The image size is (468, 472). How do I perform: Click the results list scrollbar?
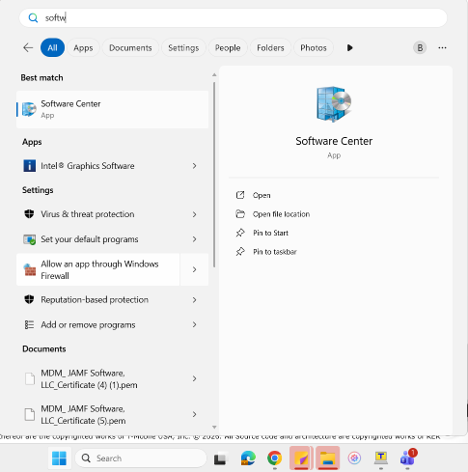pos(214,174)
